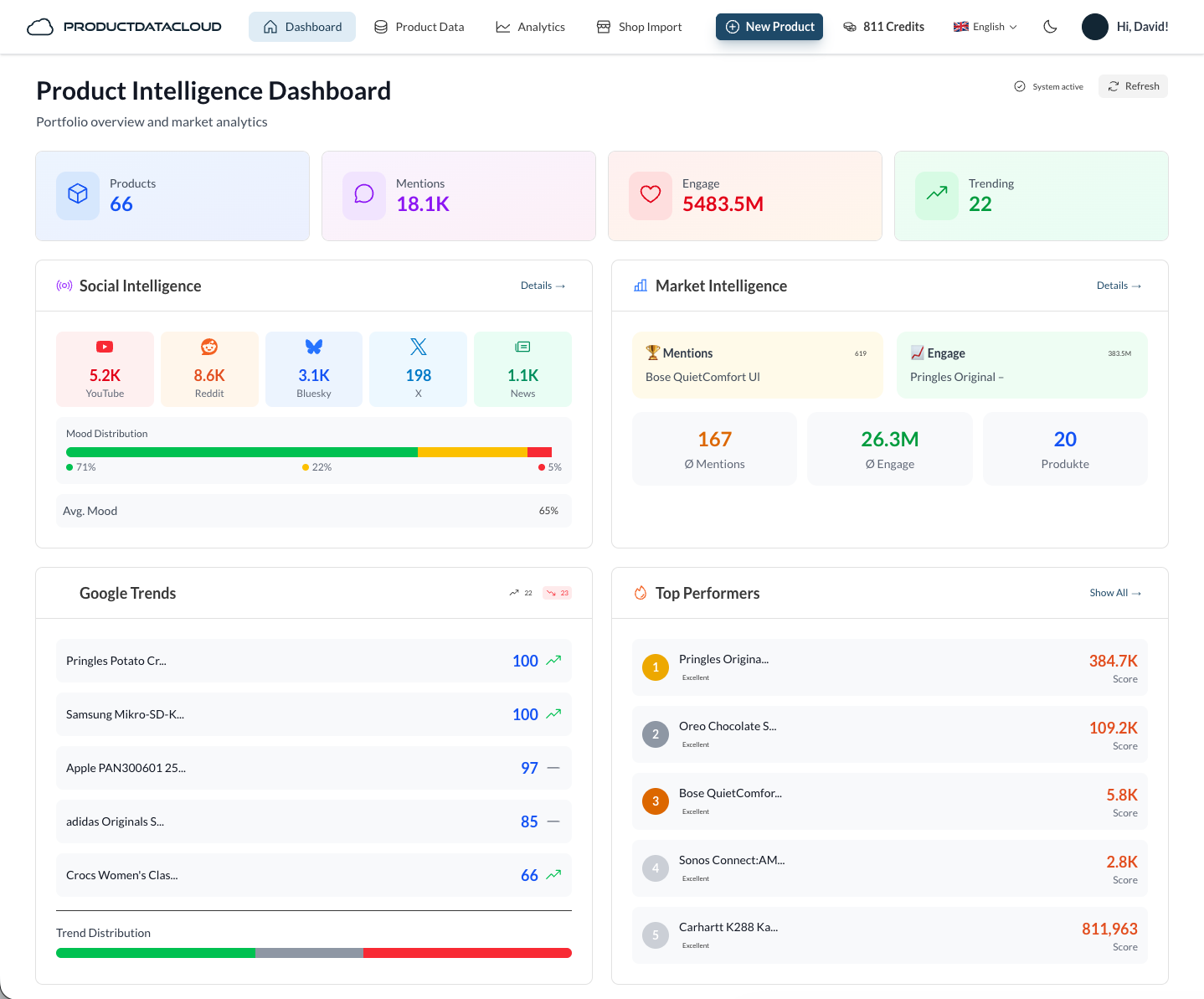Open Details link in Social Intelligence
Viewport: 1204px width, 999px height.
tap(543, 286)
